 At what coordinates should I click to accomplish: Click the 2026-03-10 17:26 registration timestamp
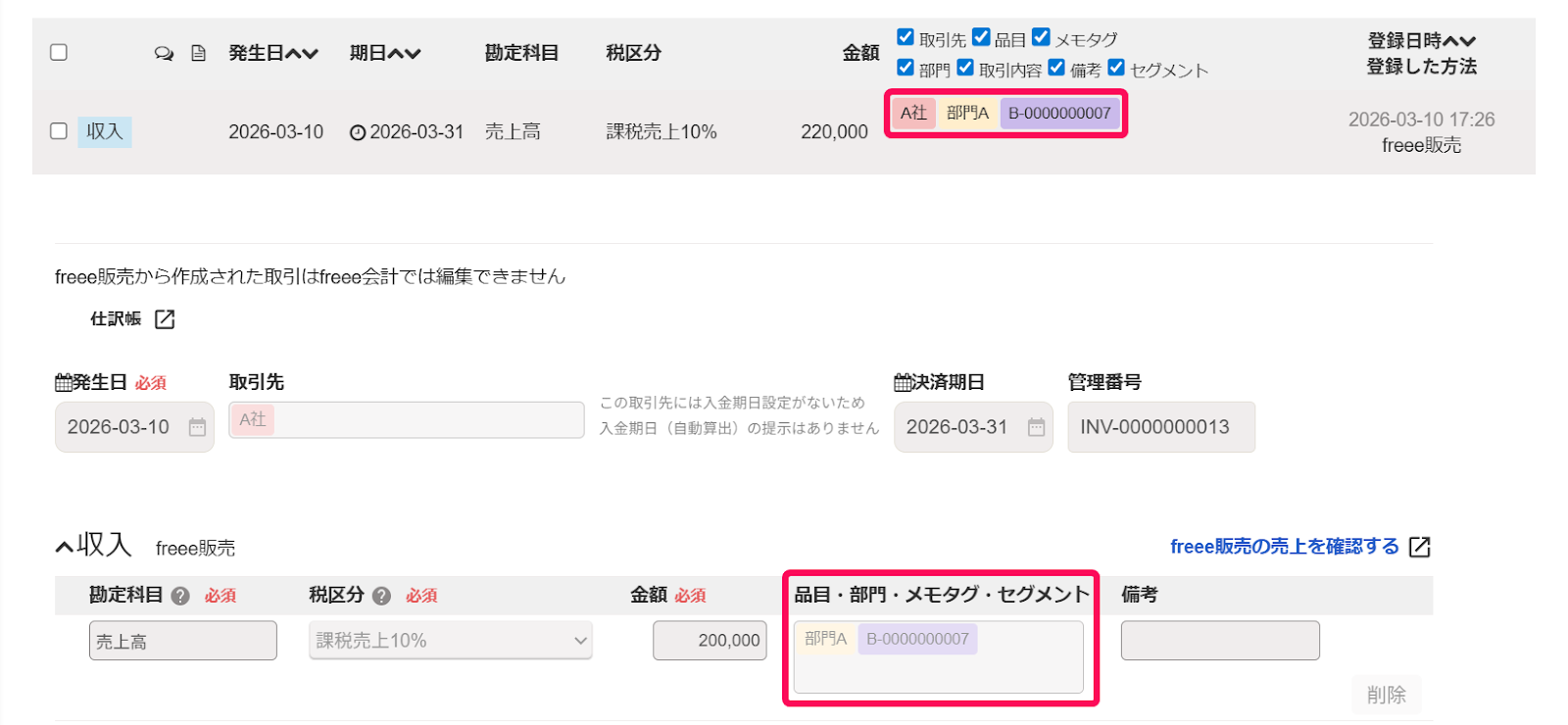[1421, 120]
